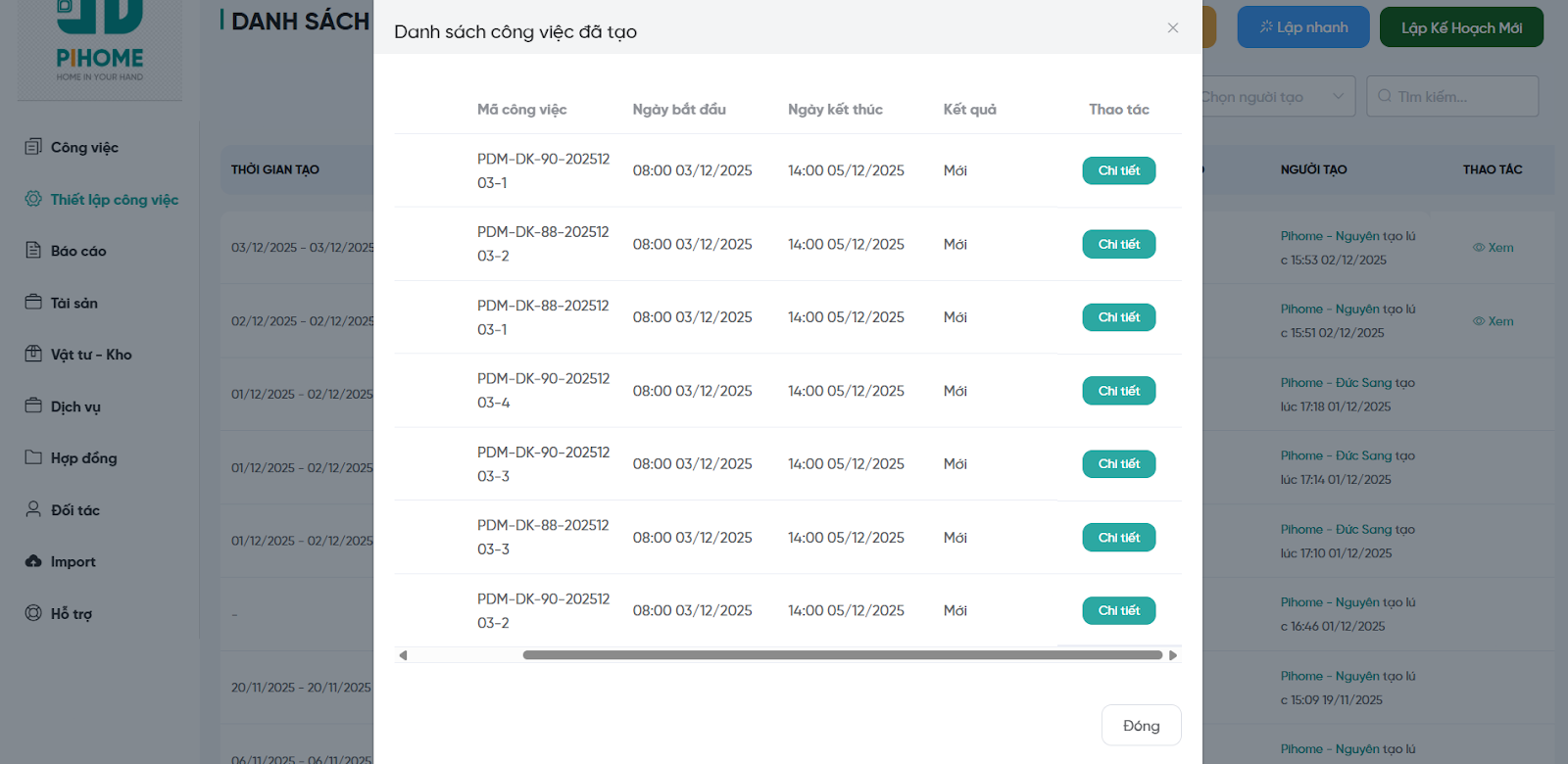Open Vật tư - Kho icon
Viewport: 1568px width, 764px height.
click(33, 355)
